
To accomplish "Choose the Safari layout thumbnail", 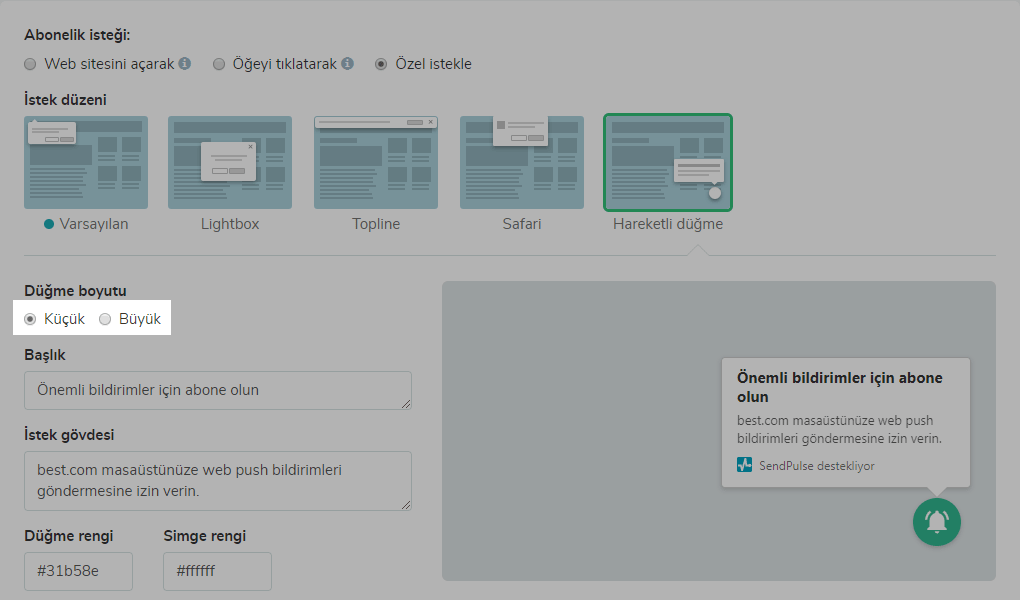I will coord(522,163).
